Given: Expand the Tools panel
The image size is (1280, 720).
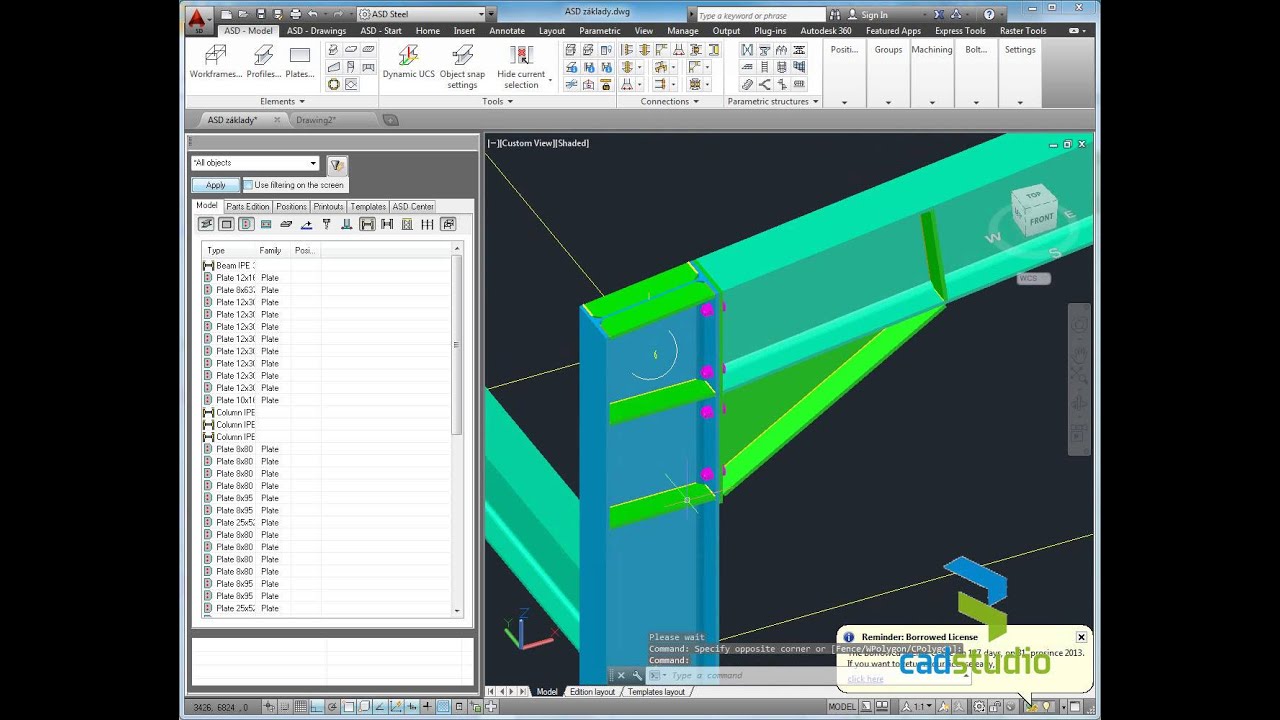Looking at the screenshot, I should coord(497,101).
